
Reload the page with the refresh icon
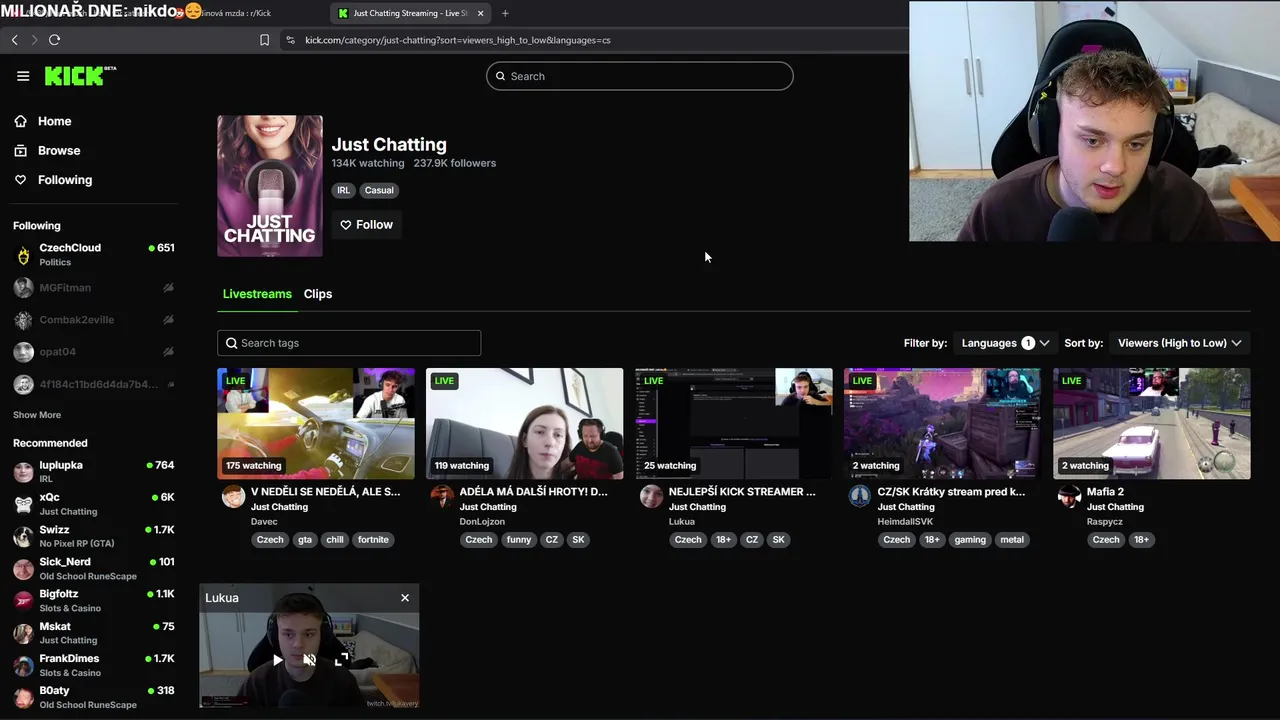click(55, 40)
